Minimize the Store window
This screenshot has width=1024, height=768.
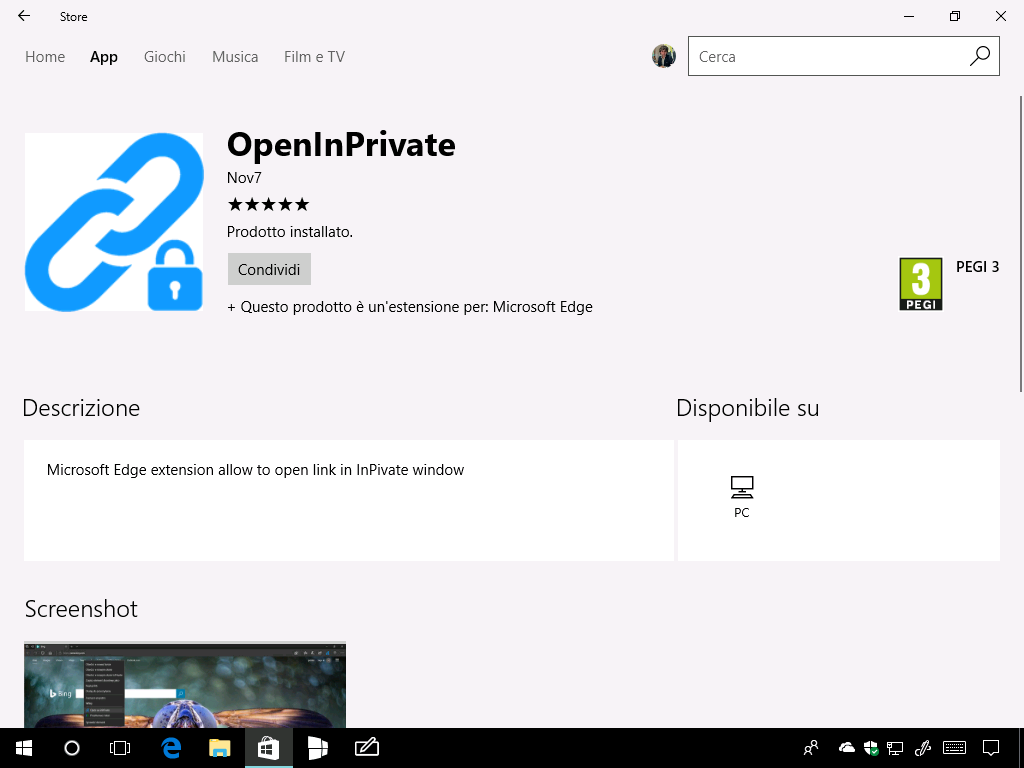coord(908,16)
